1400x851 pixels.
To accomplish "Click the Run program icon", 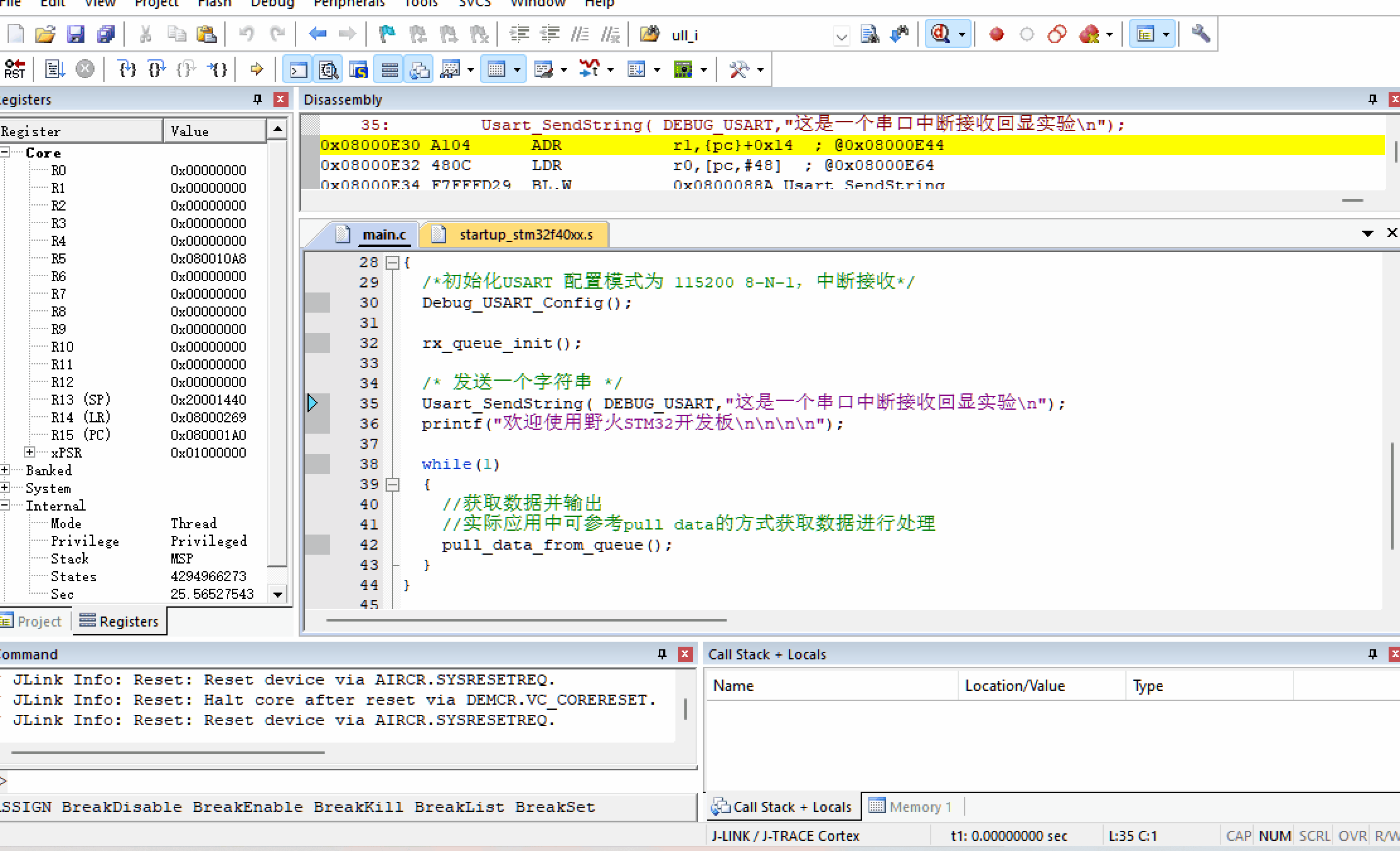I will [55, 69].
